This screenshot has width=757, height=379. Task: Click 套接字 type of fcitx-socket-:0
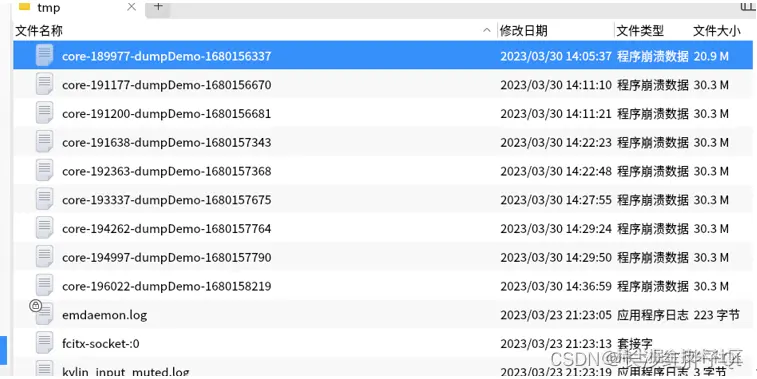coord(635,343)
